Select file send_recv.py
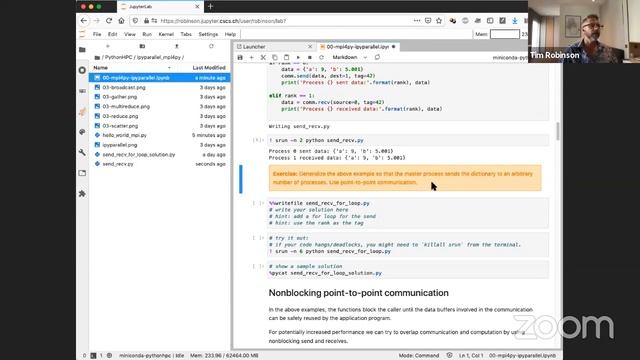Viewport: 640px width, 360px height. tap(160, 164)
